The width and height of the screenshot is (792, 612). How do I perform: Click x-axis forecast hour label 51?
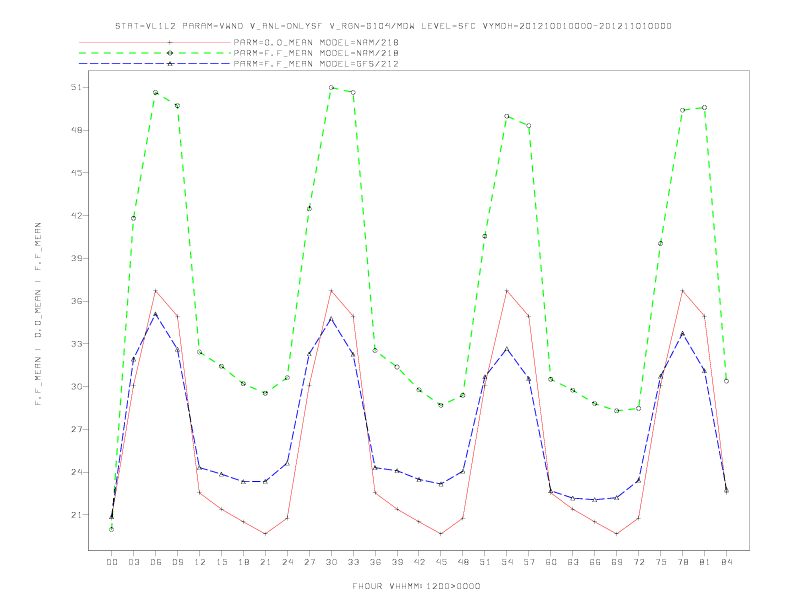[x=485, y=562]
